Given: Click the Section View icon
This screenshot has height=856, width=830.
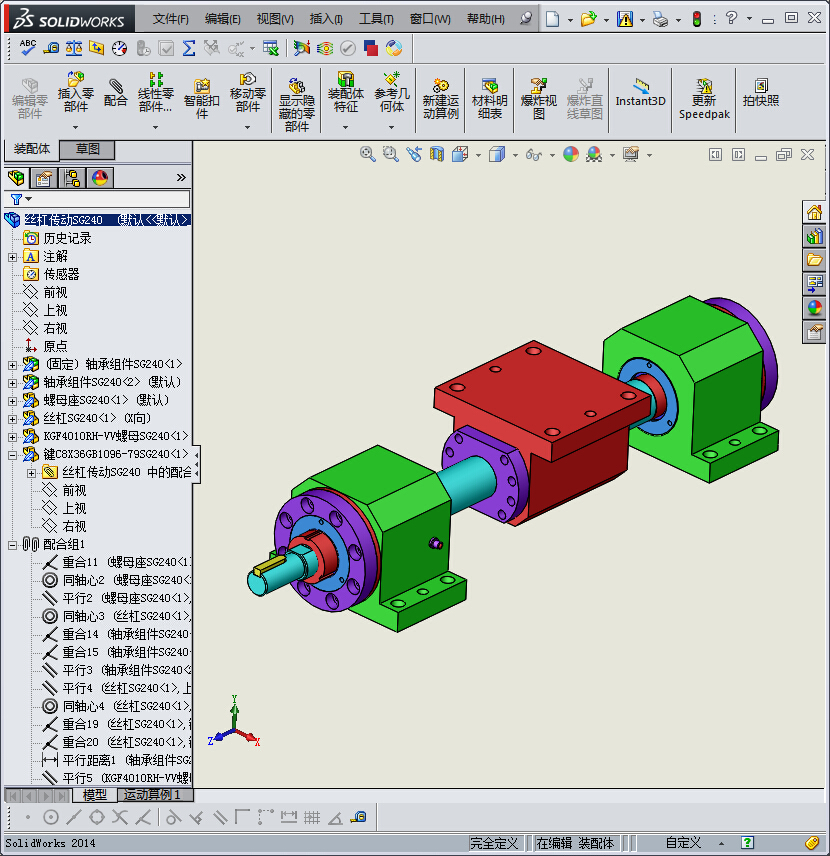Looking at the screenshot, I should [436, 154].
